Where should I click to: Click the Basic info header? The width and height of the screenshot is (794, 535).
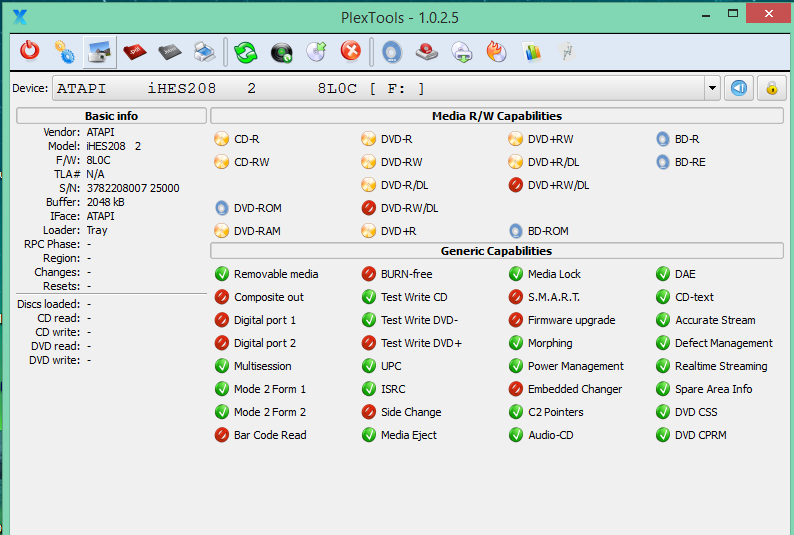(111, 116)
